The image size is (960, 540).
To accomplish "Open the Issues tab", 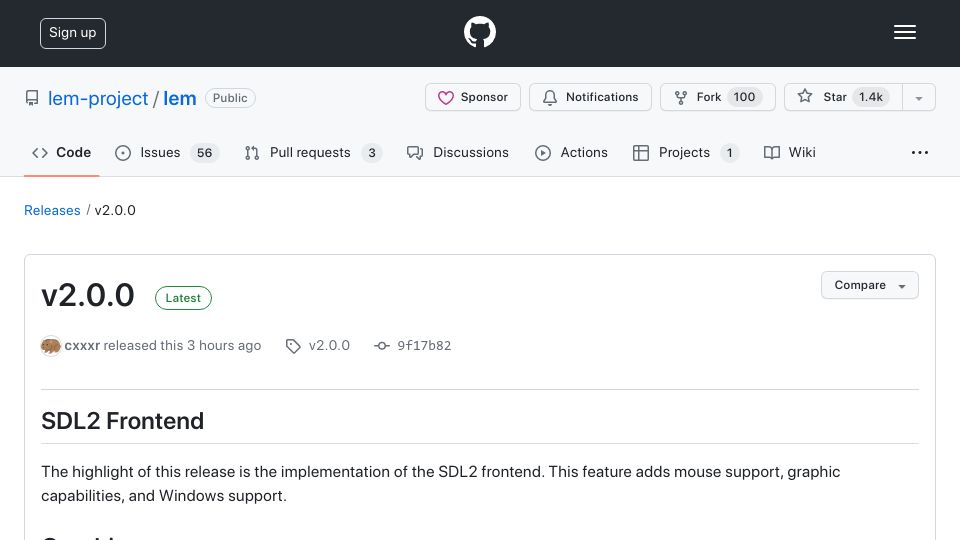I will (167, 152).
